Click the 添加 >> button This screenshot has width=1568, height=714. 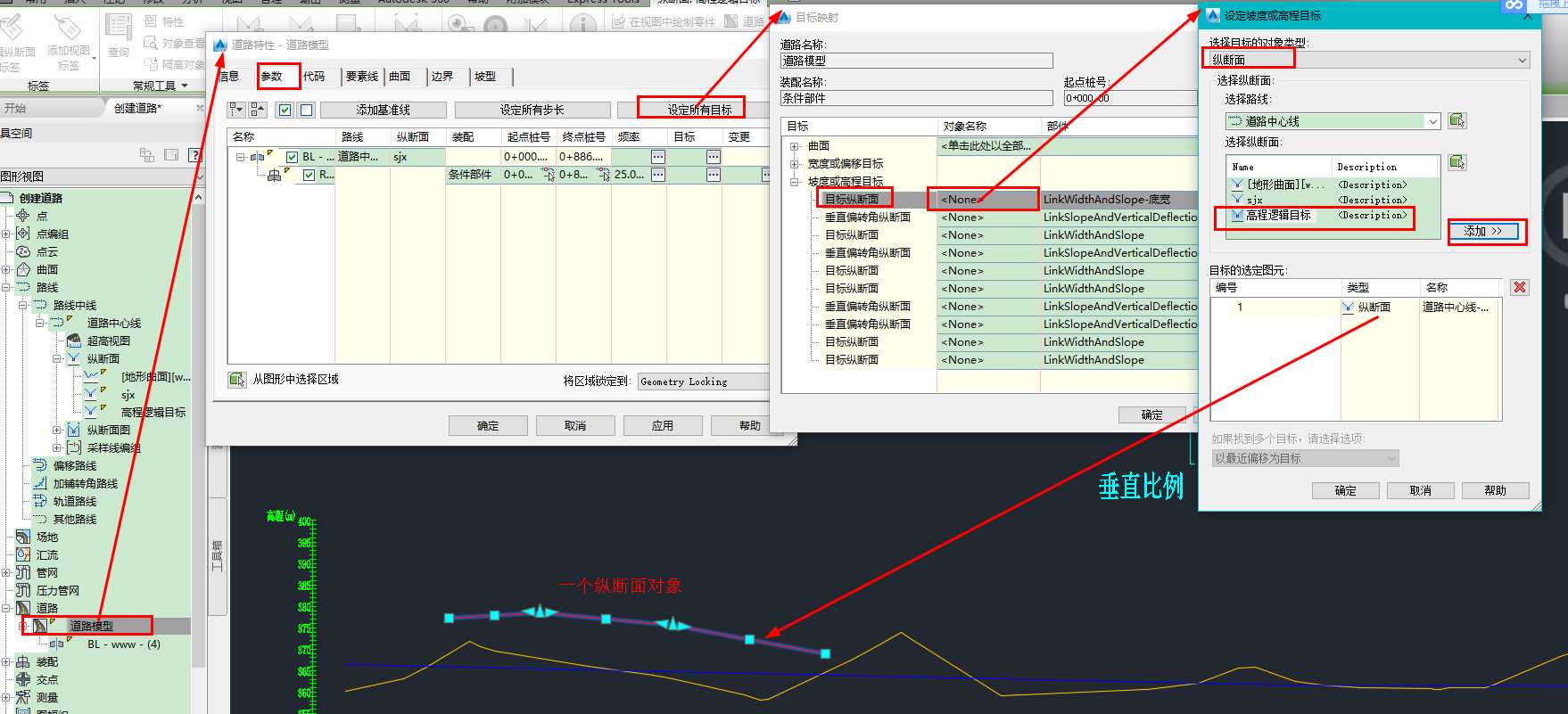point(1482,231)
